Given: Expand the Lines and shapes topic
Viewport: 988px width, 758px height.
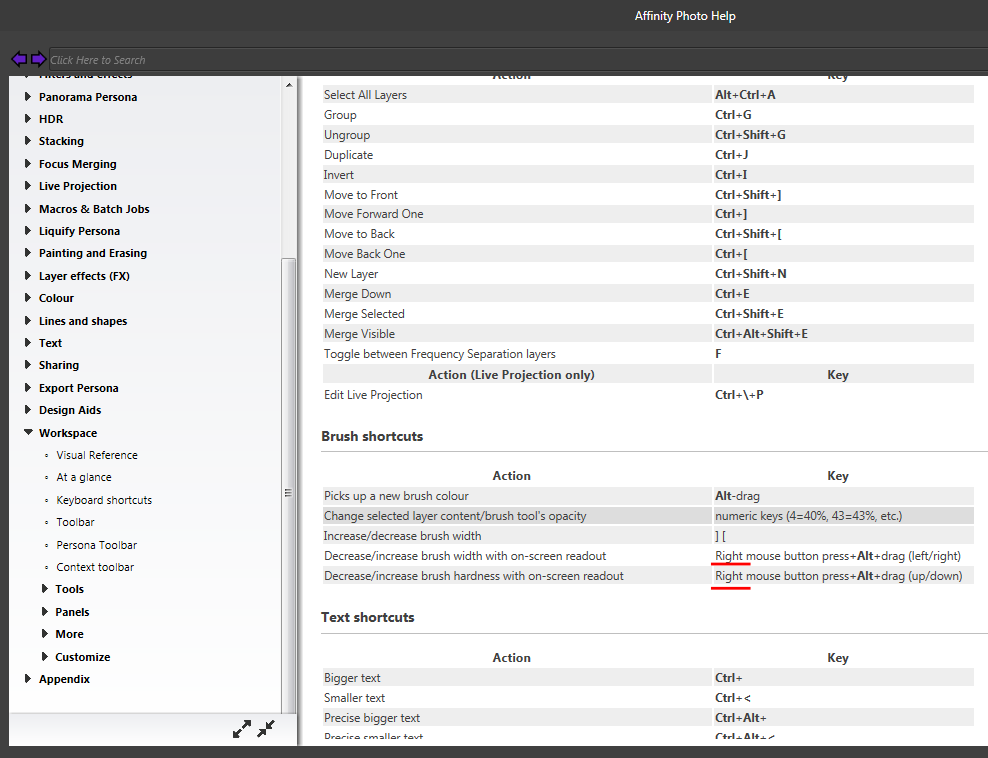Looking at the screenshot, I should tap(28, 320).
